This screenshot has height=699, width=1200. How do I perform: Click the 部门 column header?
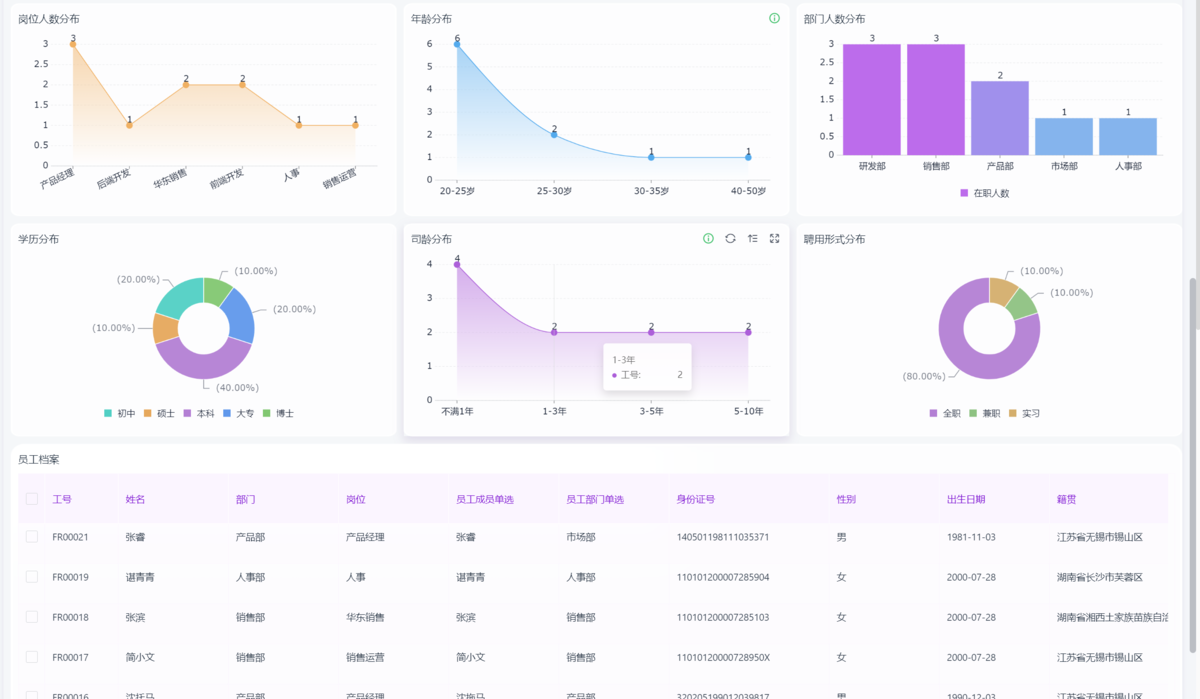click(x=246, y=499)
